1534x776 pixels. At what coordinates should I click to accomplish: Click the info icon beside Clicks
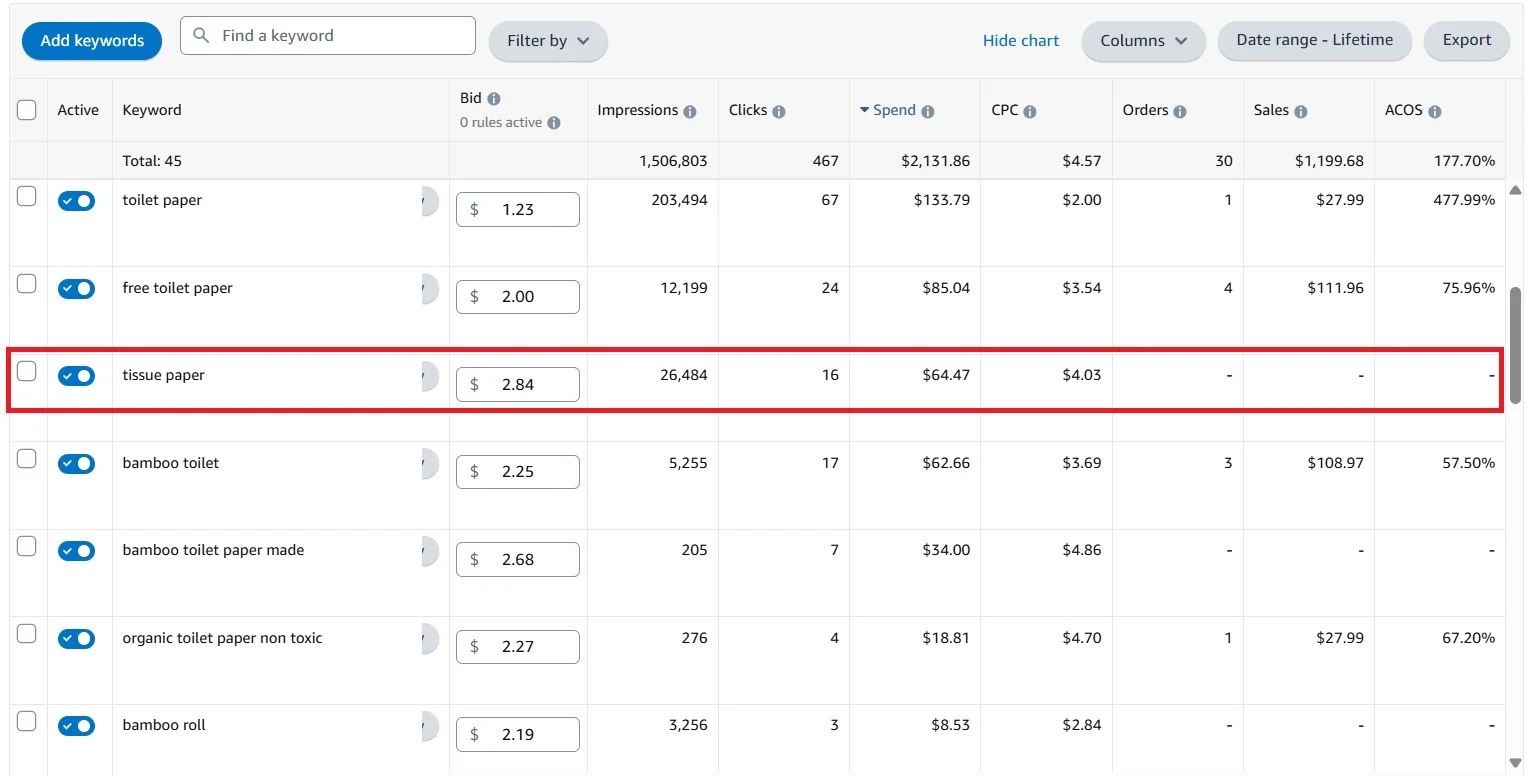click(x=779, y=112)
